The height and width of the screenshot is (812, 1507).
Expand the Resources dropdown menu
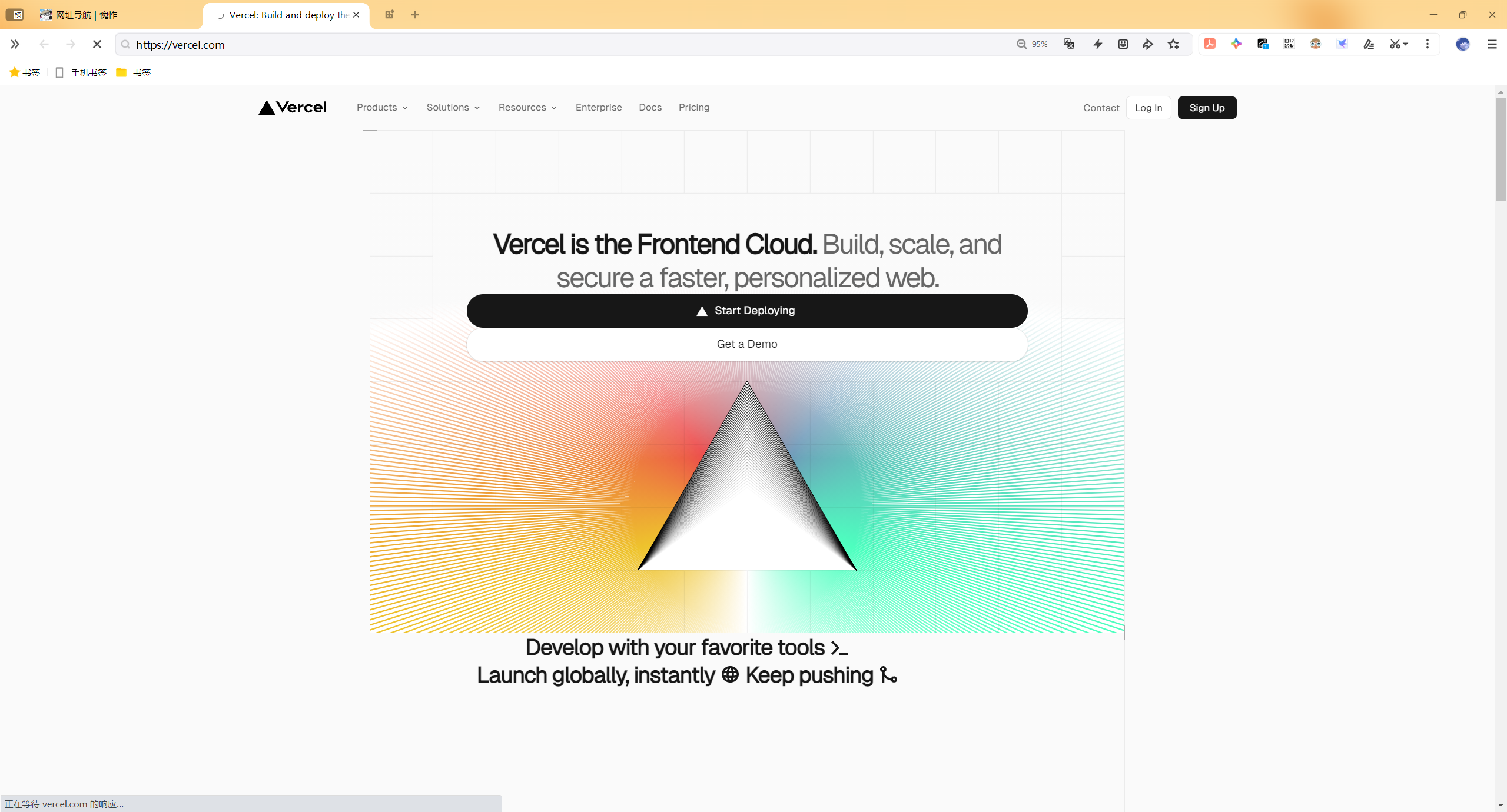point(527,108)
